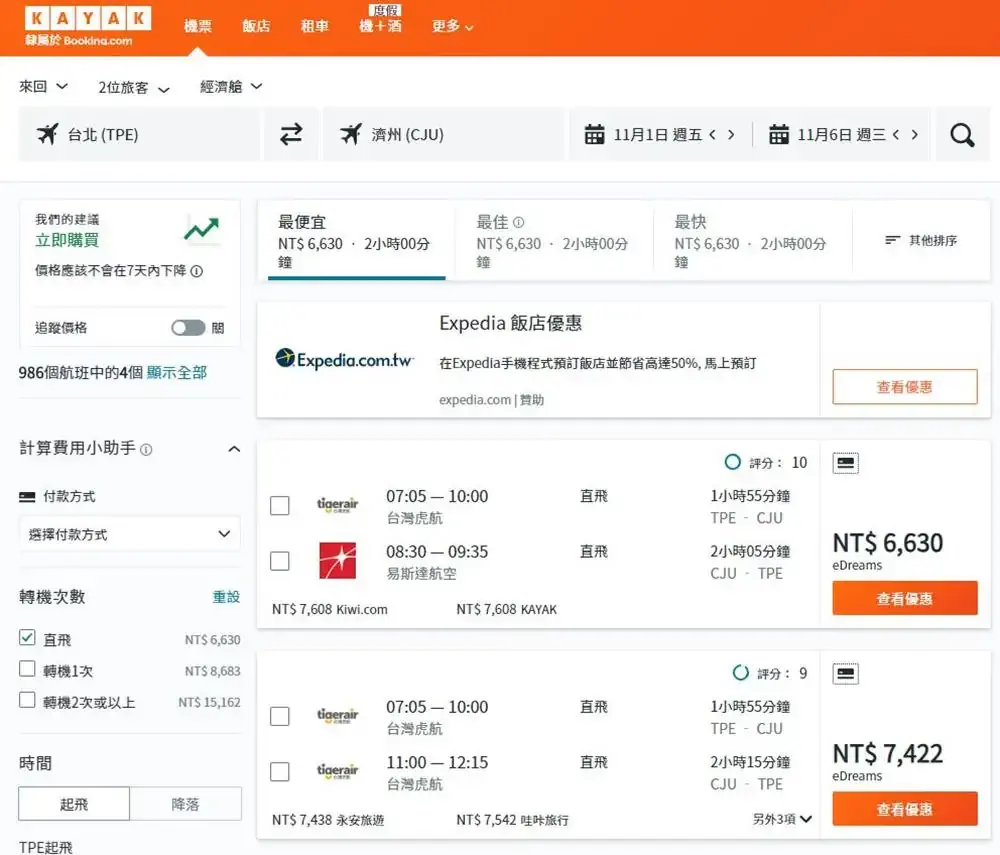Viewport: 1000px width, 855px height.
Task: Click payment card icon above NT$ 6,630
Action: click(846, 463)
